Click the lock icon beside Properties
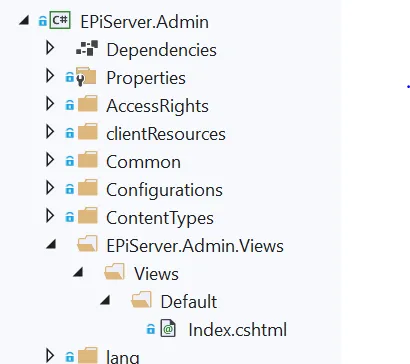This screenshot has height=364, width=410. pyautogui.click(x=69, y=77)
